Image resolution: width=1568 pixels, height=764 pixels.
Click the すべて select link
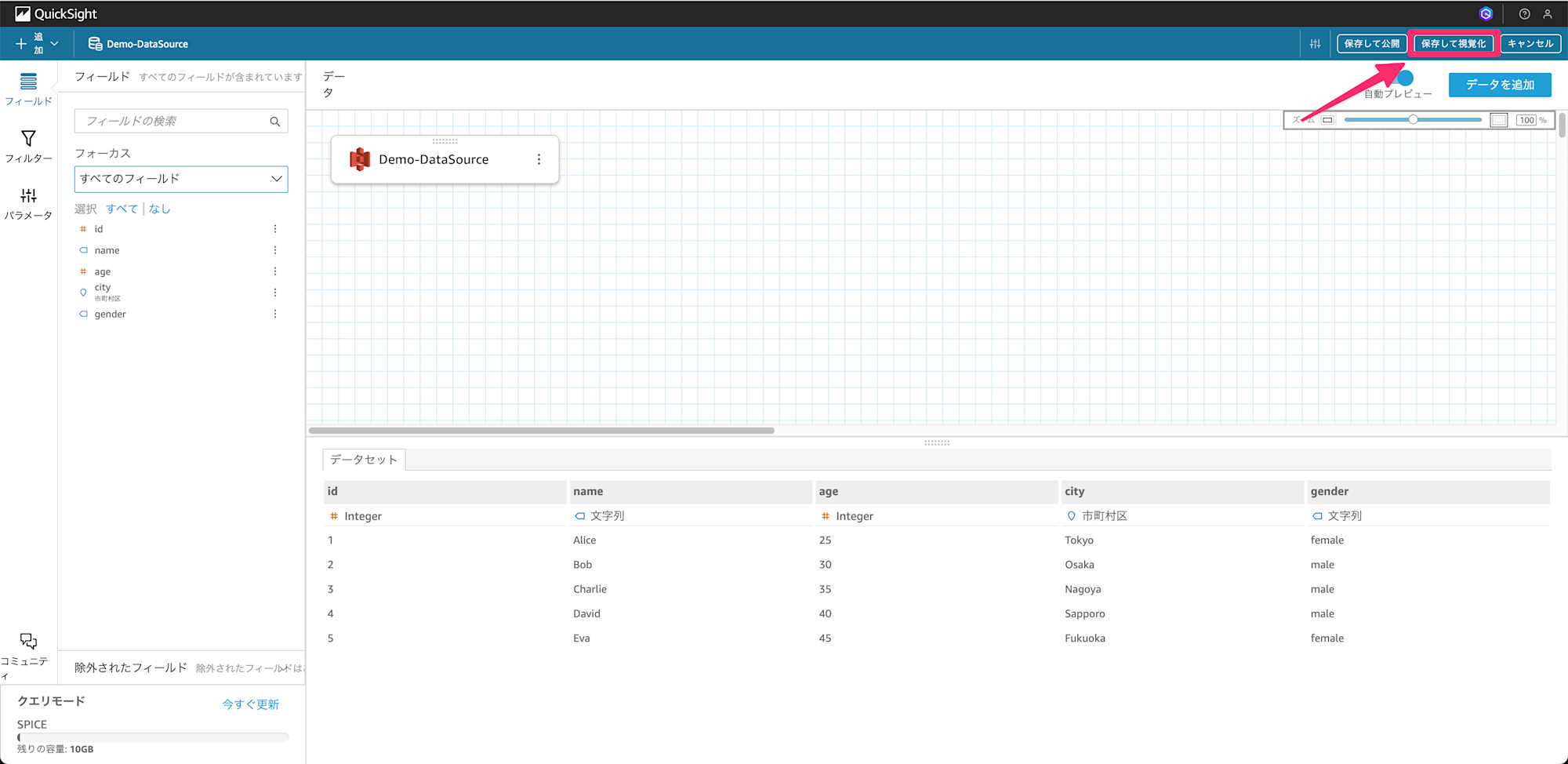(x=122, y=209)
